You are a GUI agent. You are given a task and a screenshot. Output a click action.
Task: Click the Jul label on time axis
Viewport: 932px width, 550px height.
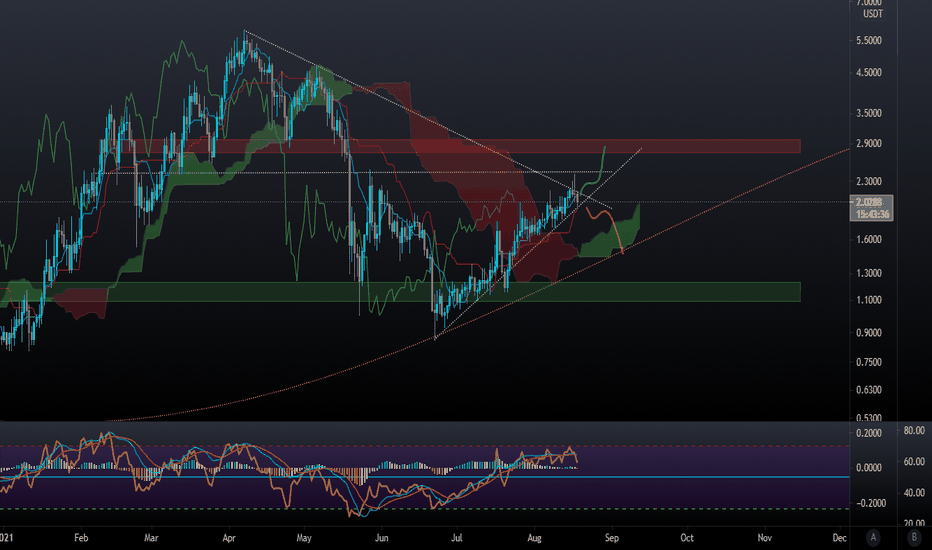(x=456, y=538)
